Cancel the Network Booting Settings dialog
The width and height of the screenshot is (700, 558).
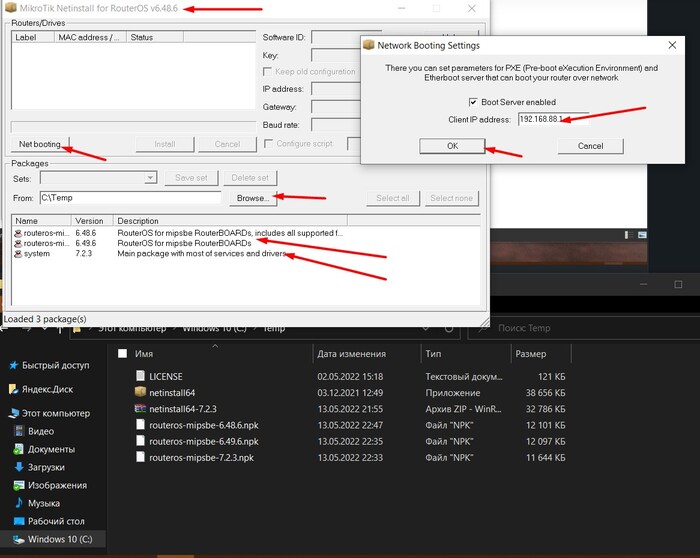point(590,146)
